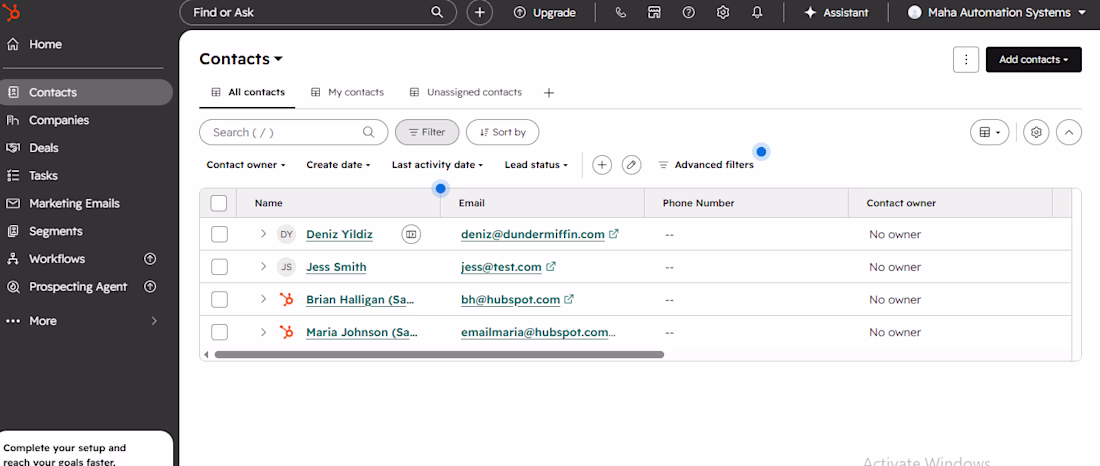Toggle the Filter button
This screenshot has width=1100, height=466.
click(427, 132)
